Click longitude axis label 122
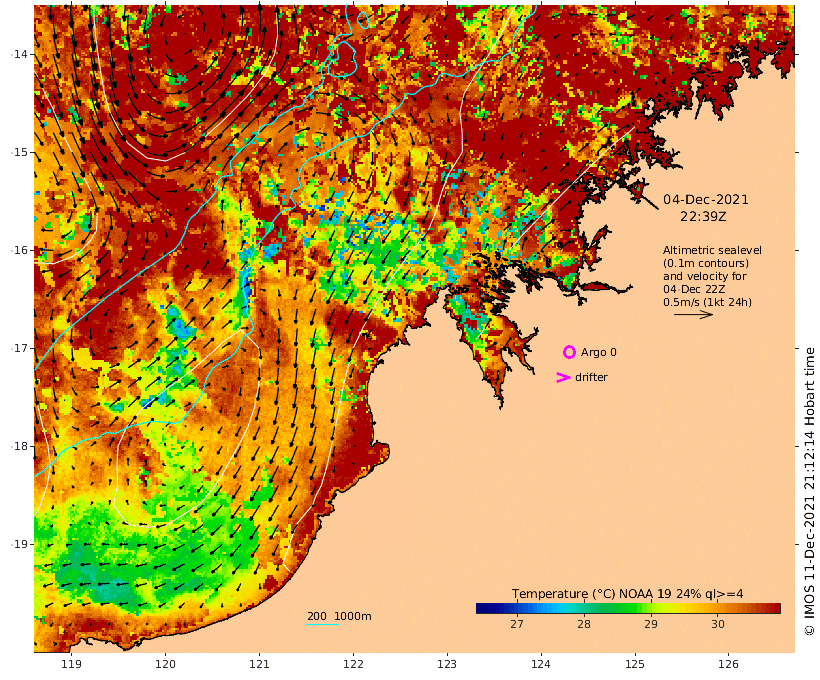820x680 pixels. click(x=353, y=664)
